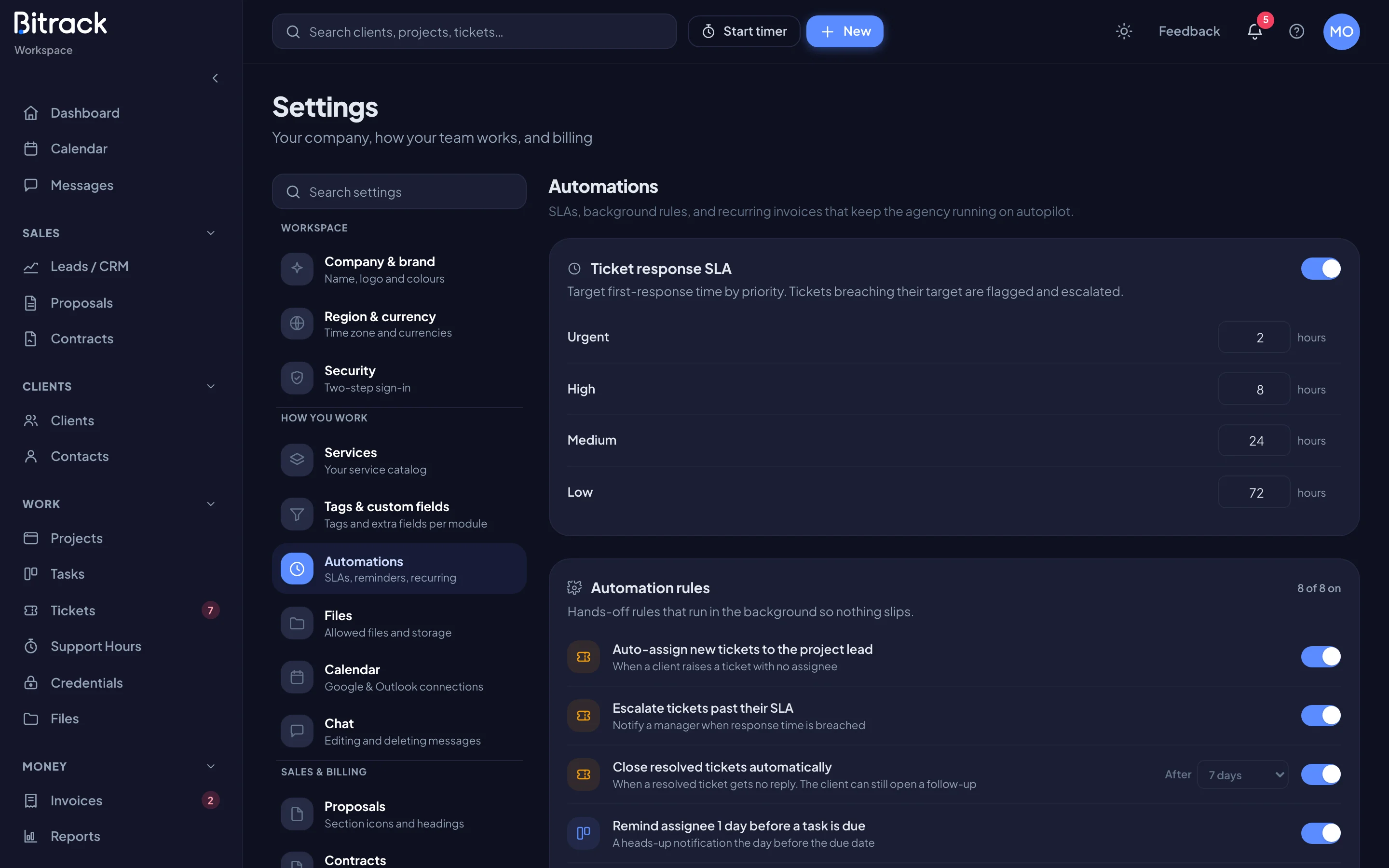This screenshot has height=868, width=1389.
Task: Click the Calendar settings icon
Action: coord(297,678)
